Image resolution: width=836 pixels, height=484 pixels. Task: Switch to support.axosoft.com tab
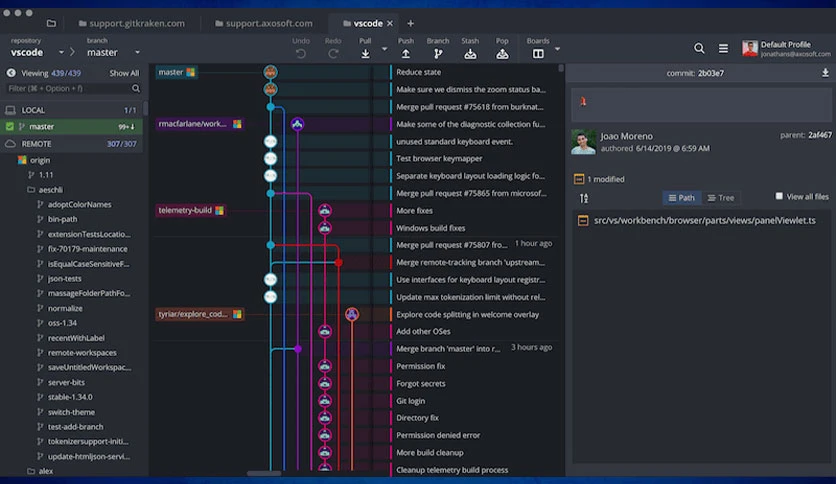[x=264, y=23]
